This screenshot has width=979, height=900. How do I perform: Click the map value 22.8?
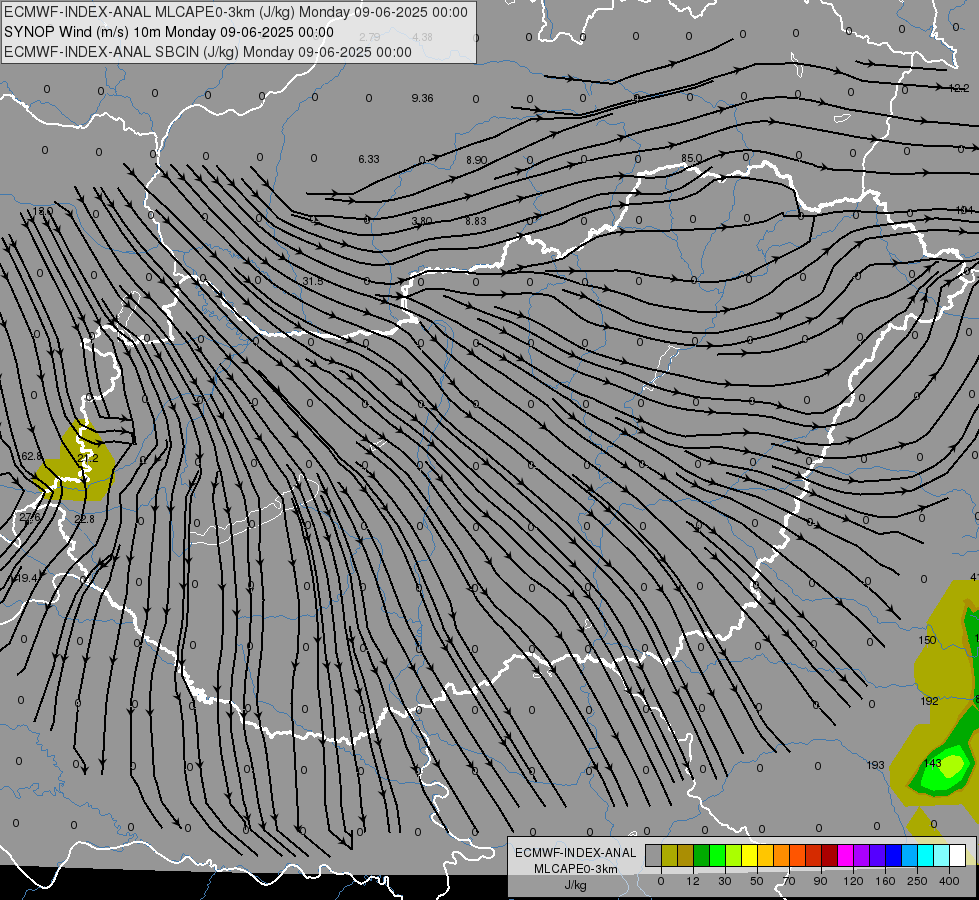click(84, 519)
